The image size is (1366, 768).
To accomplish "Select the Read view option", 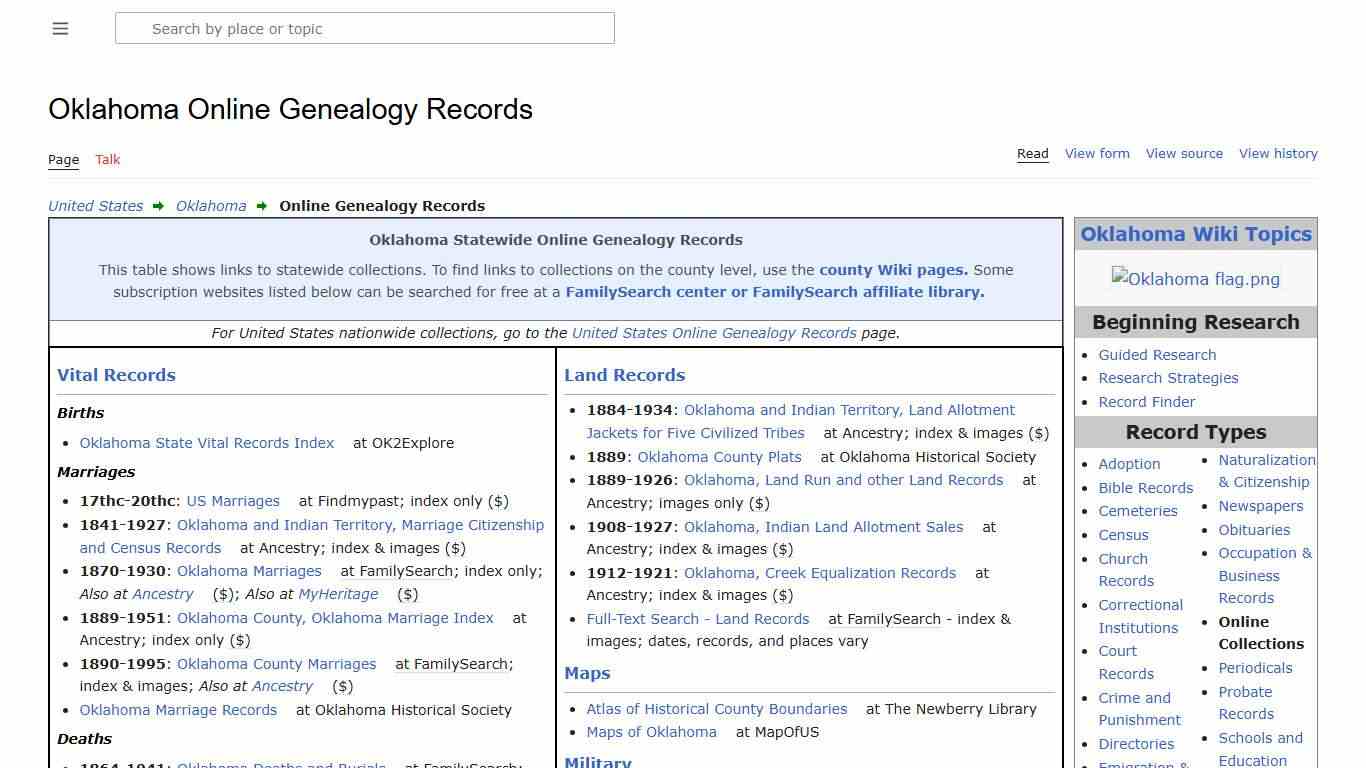I will click(x=1032, y=153).
